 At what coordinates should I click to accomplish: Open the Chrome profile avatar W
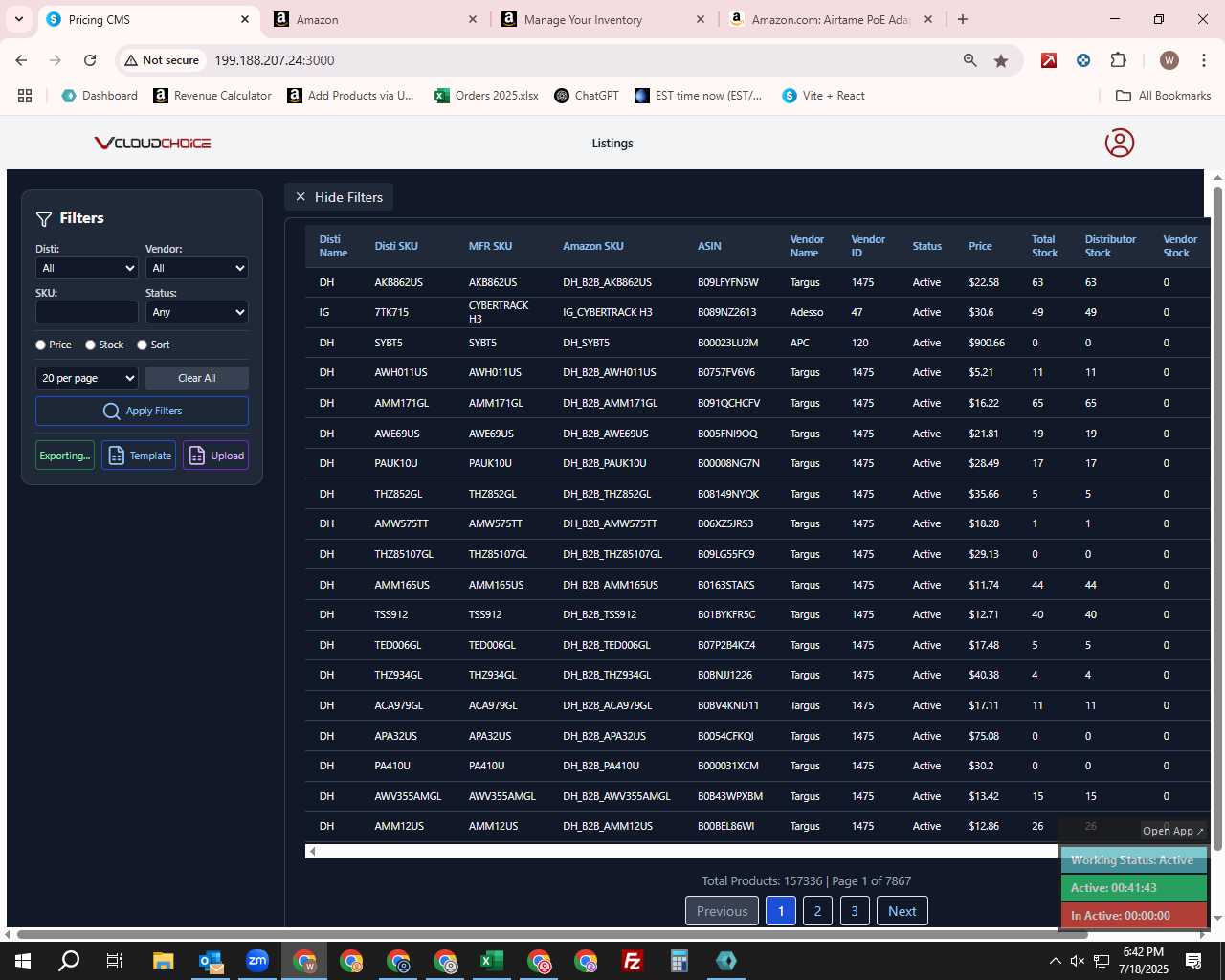(1169, 60)
